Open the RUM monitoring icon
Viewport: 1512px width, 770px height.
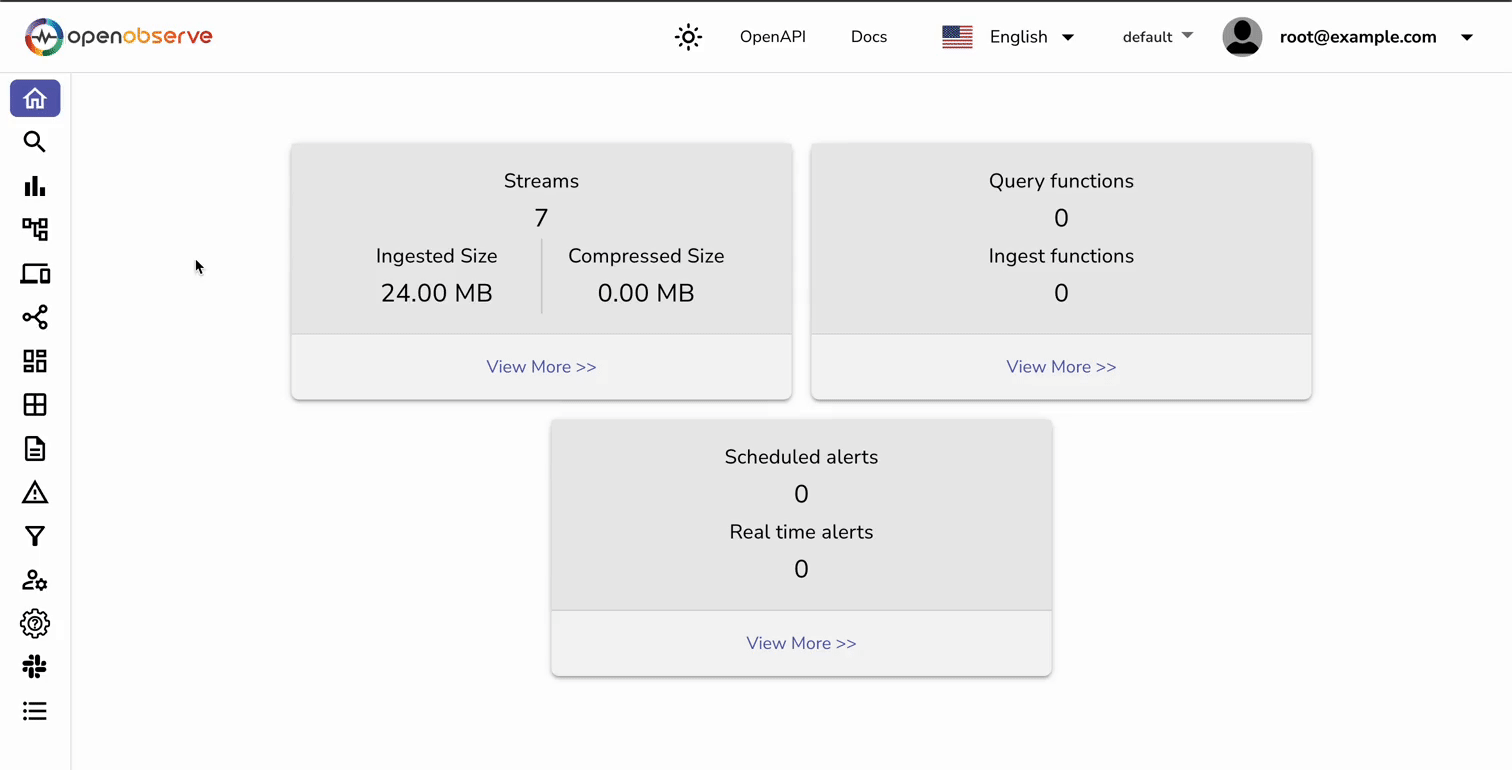[35, 273]
